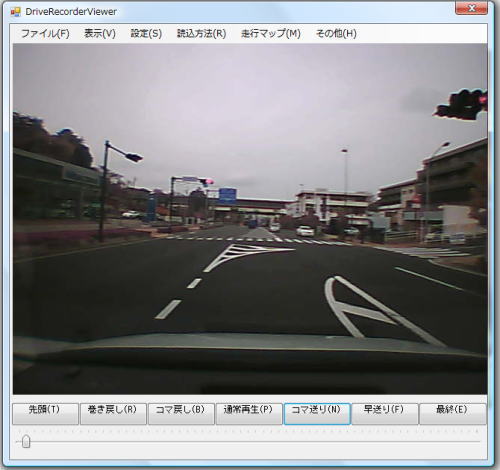This screenshot has width=500, height=470.
Task: Jump to end with 最終(E) button
Action: [x=453, y=414]
